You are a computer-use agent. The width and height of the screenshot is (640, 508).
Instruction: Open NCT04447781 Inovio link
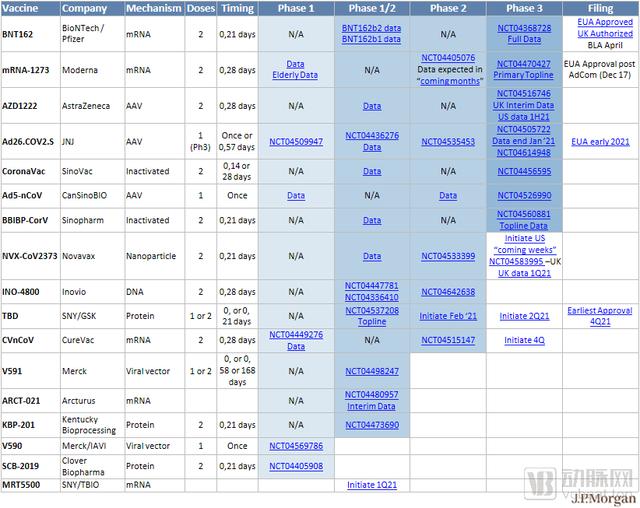click(x=371, y=286)
